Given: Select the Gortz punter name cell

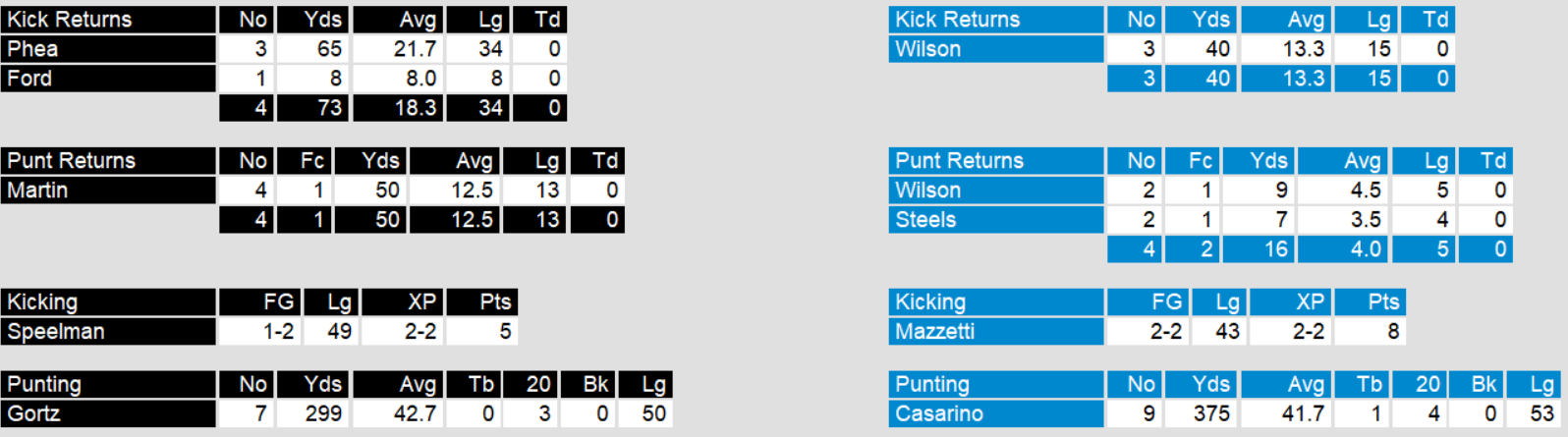Looking at the screenshot, I should 108,414.
